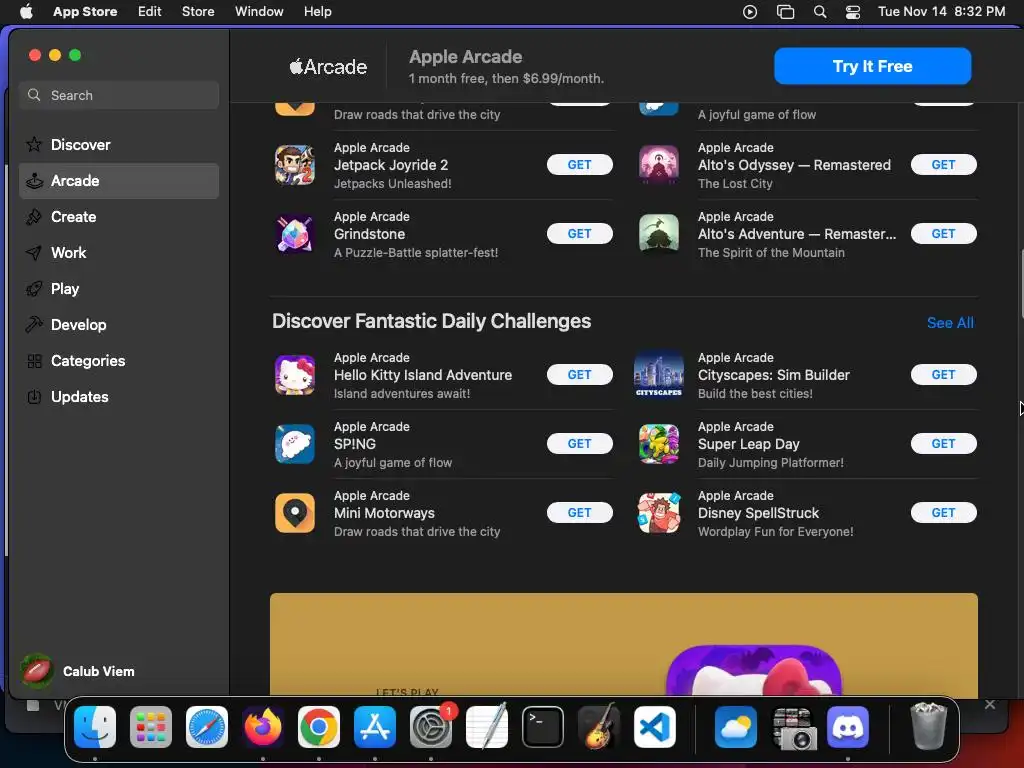Open the Grindstone app icon
The image size is (1024, 768).
pos(295,234)
